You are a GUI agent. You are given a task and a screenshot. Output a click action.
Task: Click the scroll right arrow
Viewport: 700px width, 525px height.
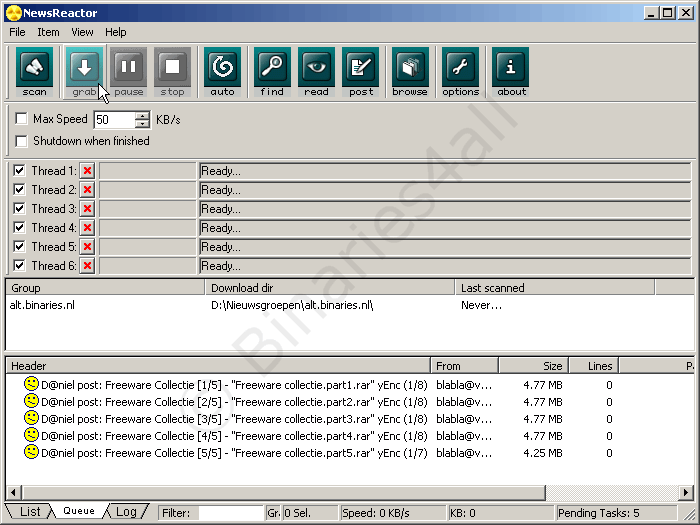click(686, 492)
